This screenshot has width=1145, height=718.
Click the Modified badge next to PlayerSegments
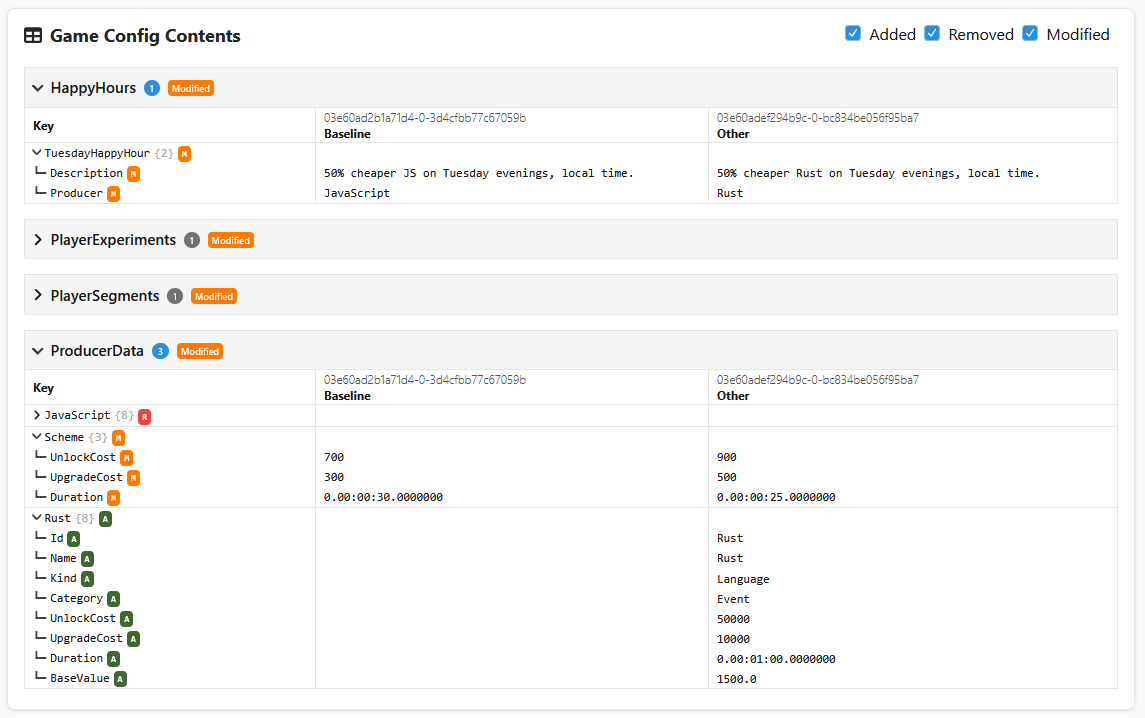(214, 296)
